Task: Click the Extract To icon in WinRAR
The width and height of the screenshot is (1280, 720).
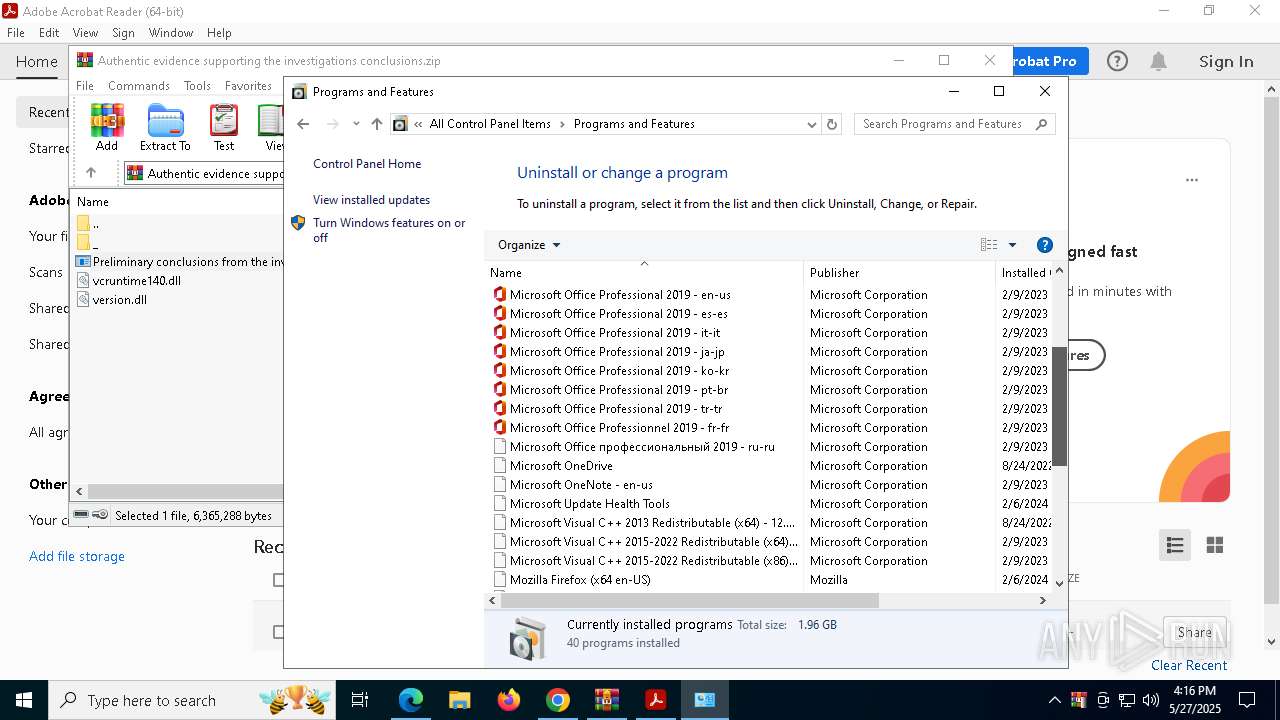Action: (165, 127)
